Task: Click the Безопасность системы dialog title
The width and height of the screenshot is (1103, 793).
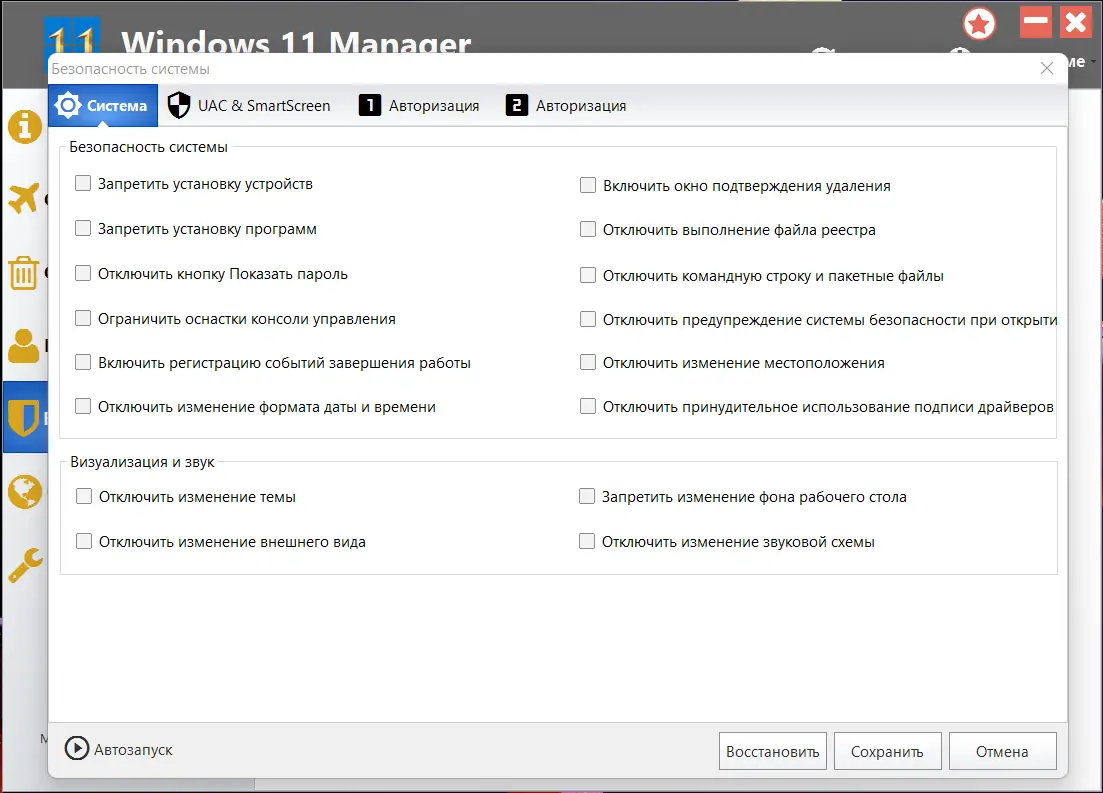Action: pyautogui.click(x=130, y=69)
